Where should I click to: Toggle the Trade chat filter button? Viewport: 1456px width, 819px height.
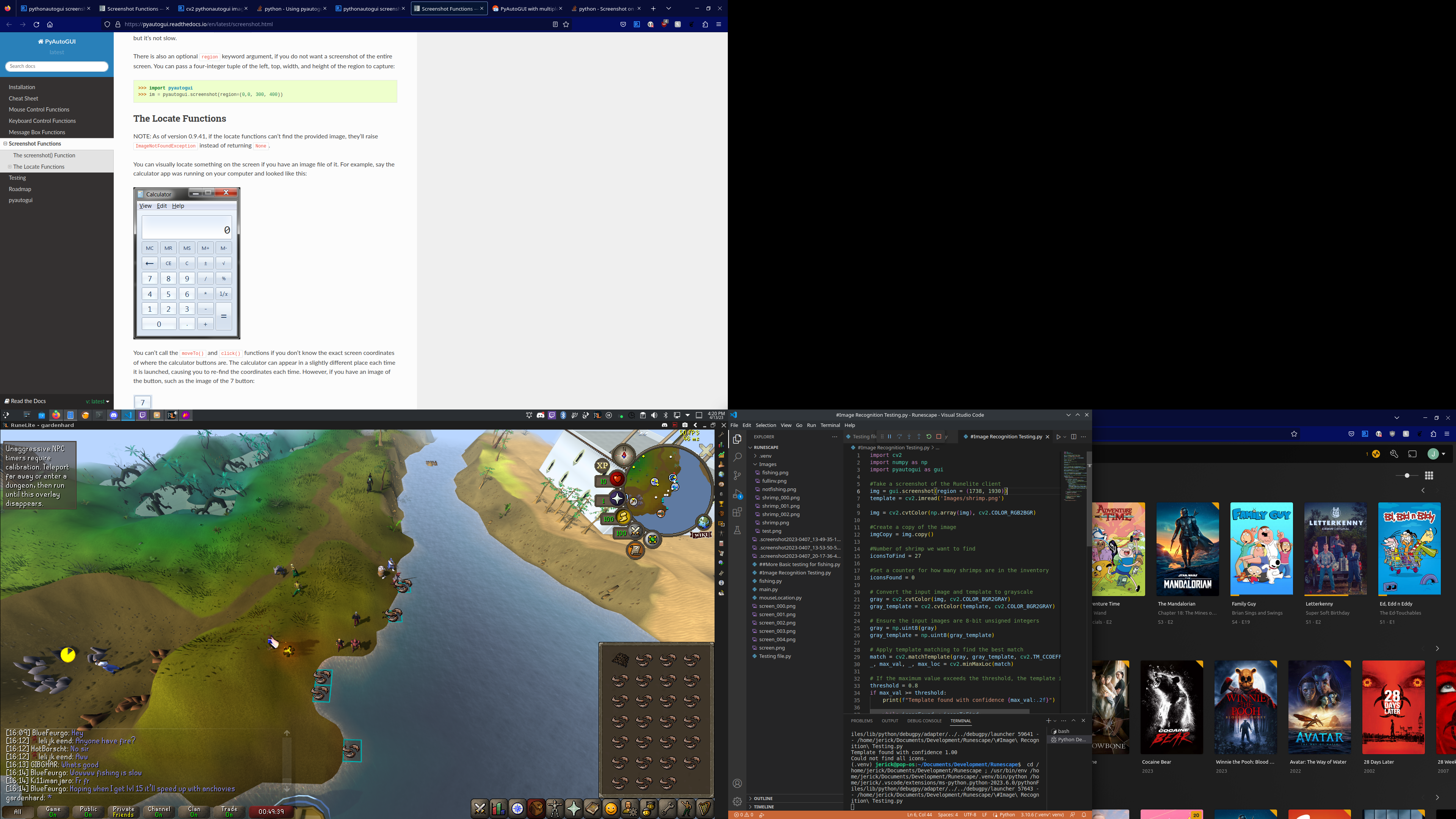click(229, 812)
